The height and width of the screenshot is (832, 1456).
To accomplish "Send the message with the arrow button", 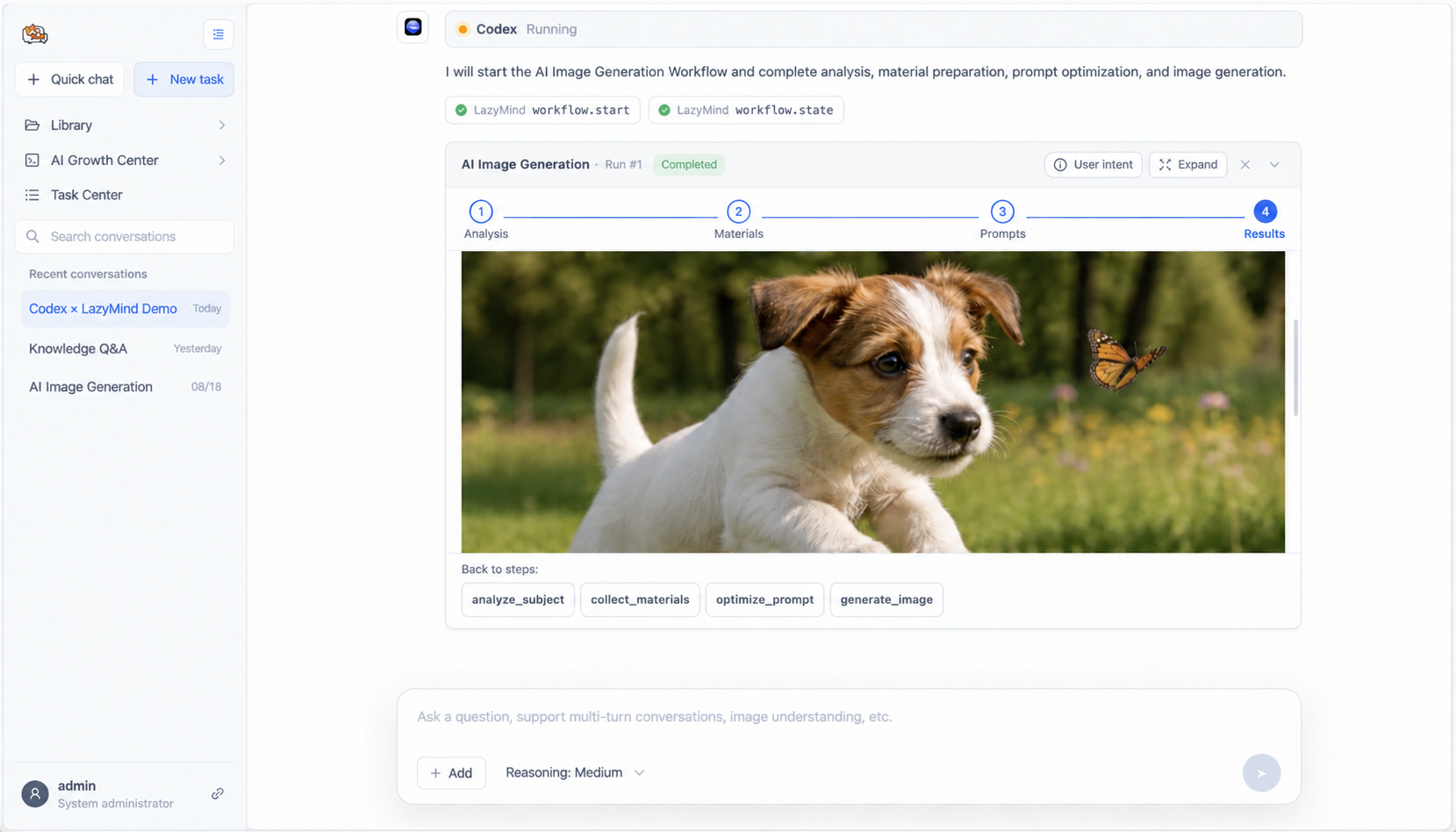I will tap(1261, 773).
